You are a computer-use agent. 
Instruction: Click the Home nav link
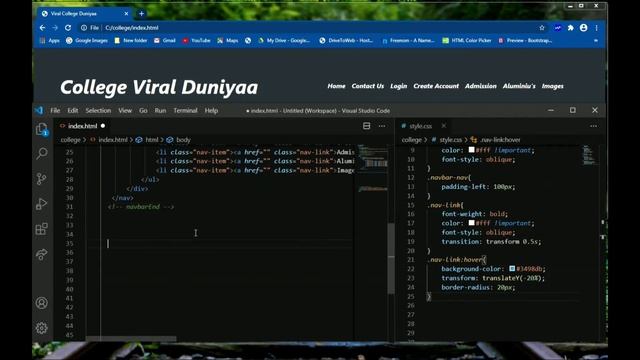click(336, 86)
